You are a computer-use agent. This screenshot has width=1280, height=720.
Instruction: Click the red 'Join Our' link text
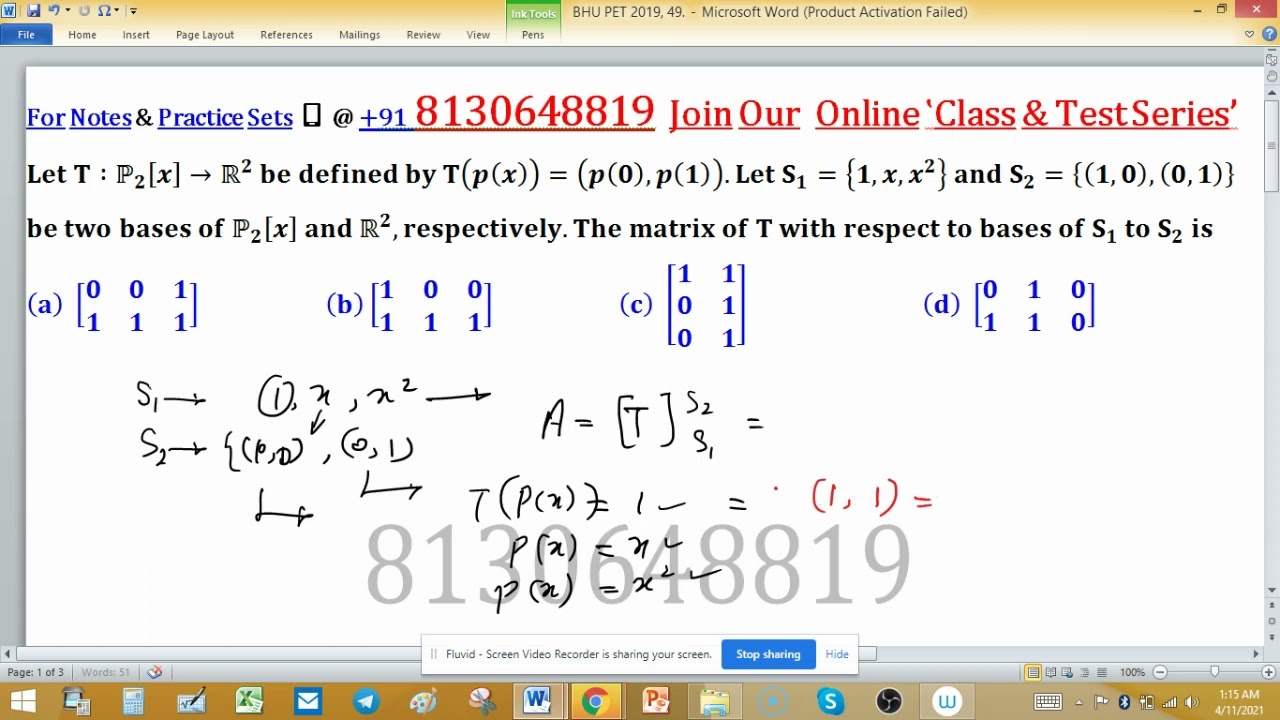[734, 114]
